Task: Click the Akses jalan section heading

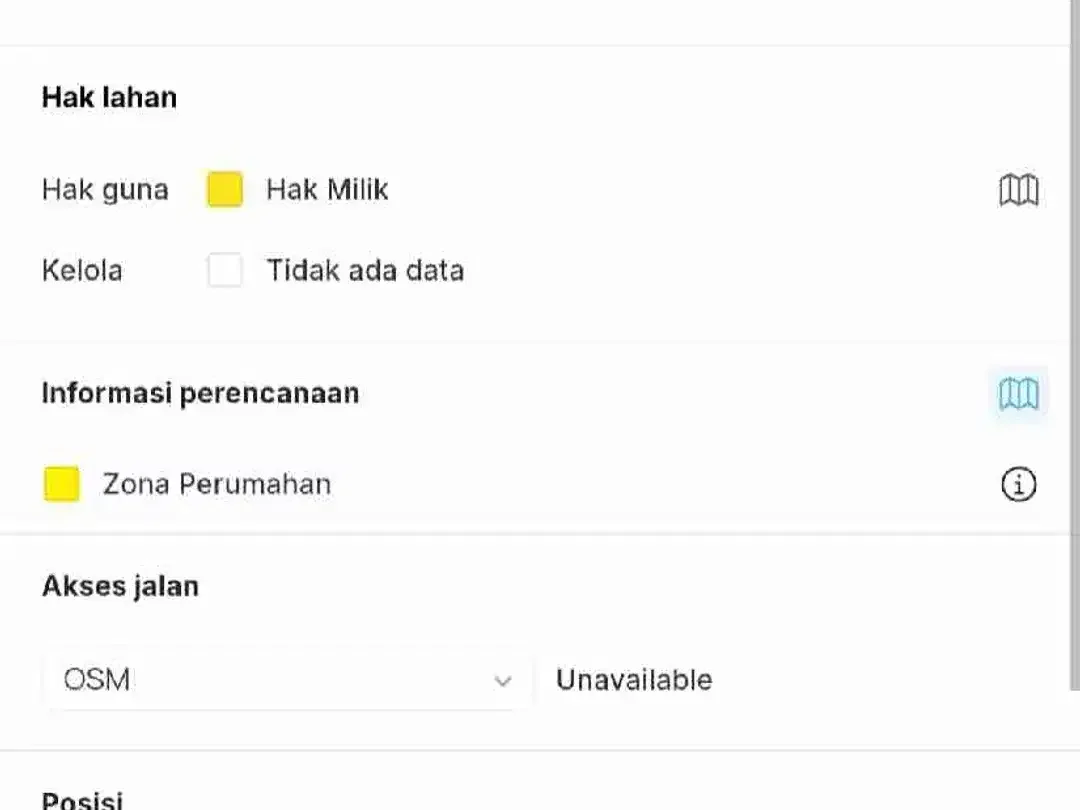Action: [121, 586]
